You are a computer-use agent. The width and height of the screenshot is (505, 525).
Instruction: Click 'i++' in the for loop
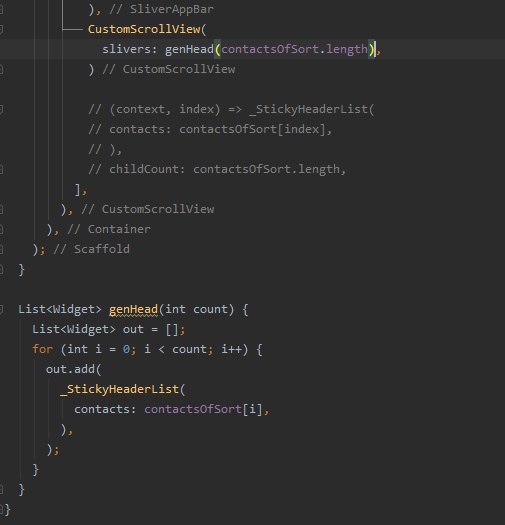(231, 350)
